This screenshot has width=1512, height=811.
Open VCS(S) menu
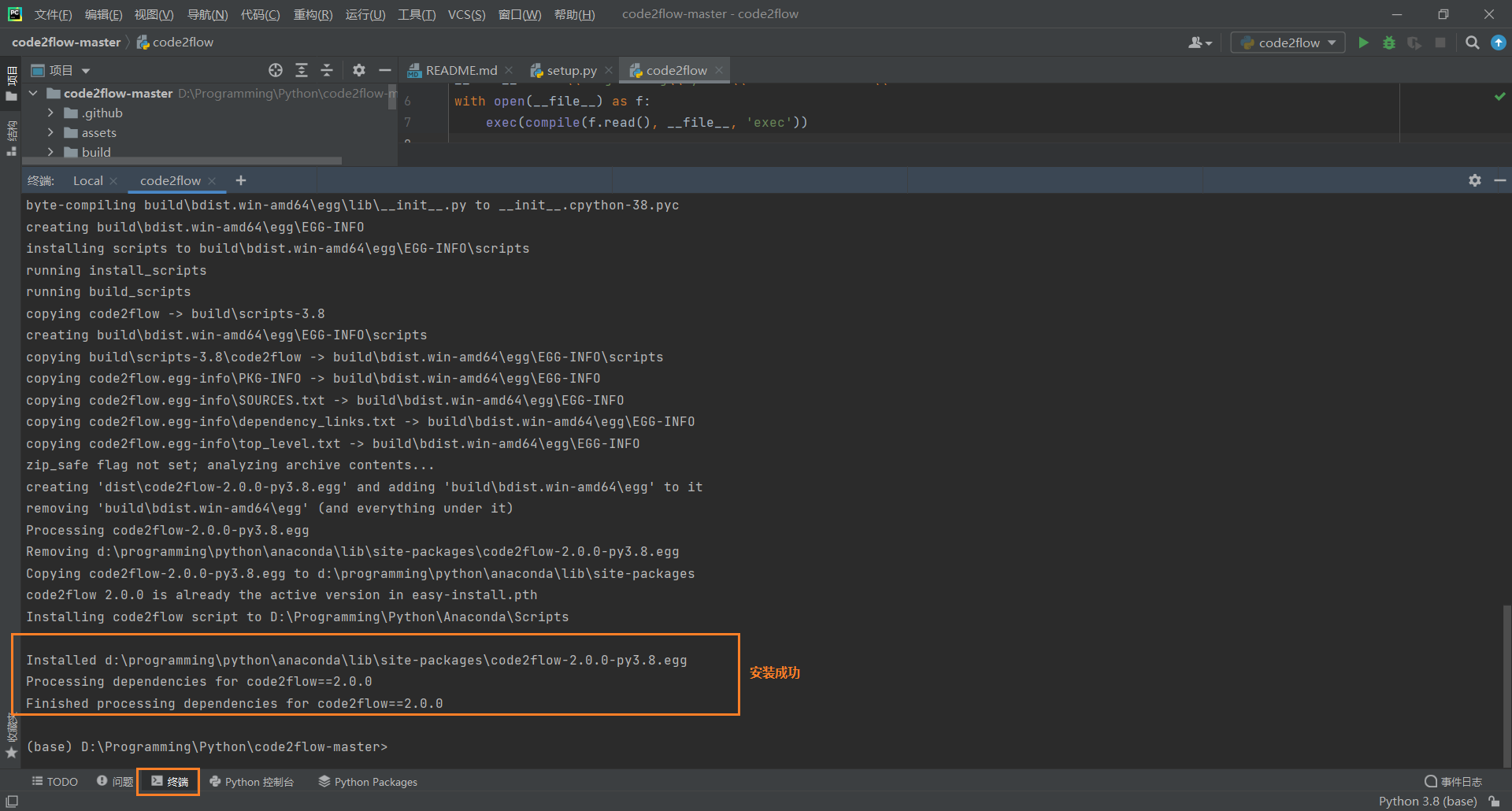point(466,15)
